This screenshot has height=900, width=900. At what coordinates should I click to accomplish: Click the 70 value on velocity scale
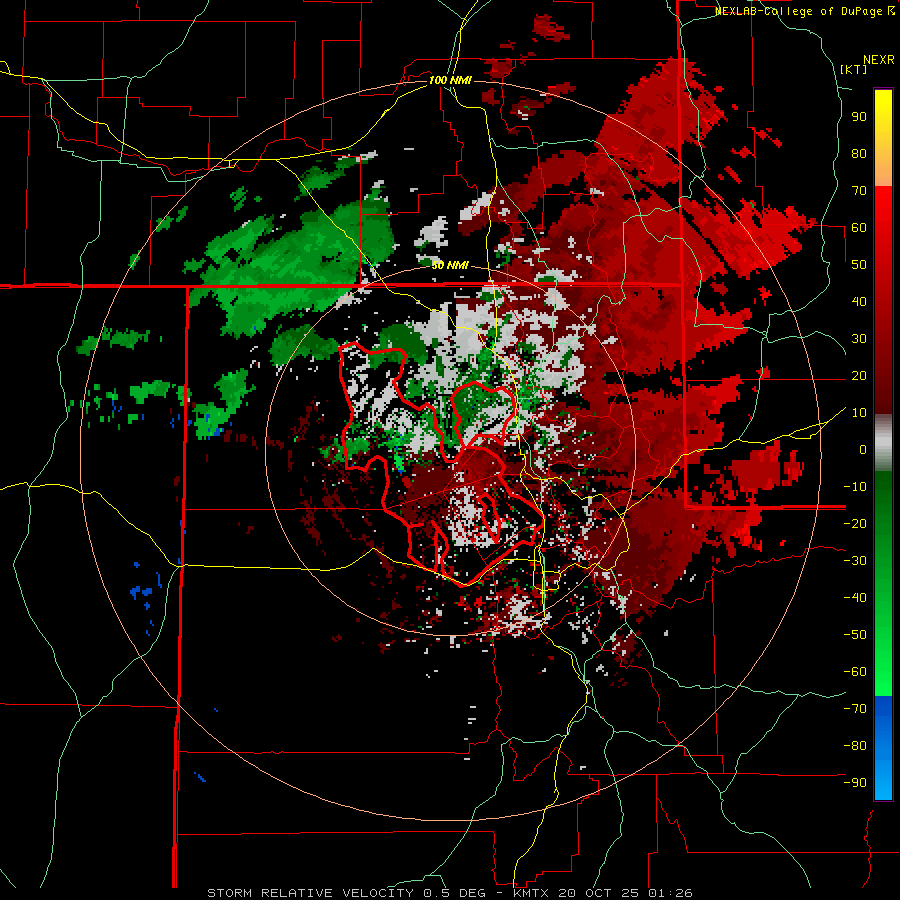click(x=859, y=191)
